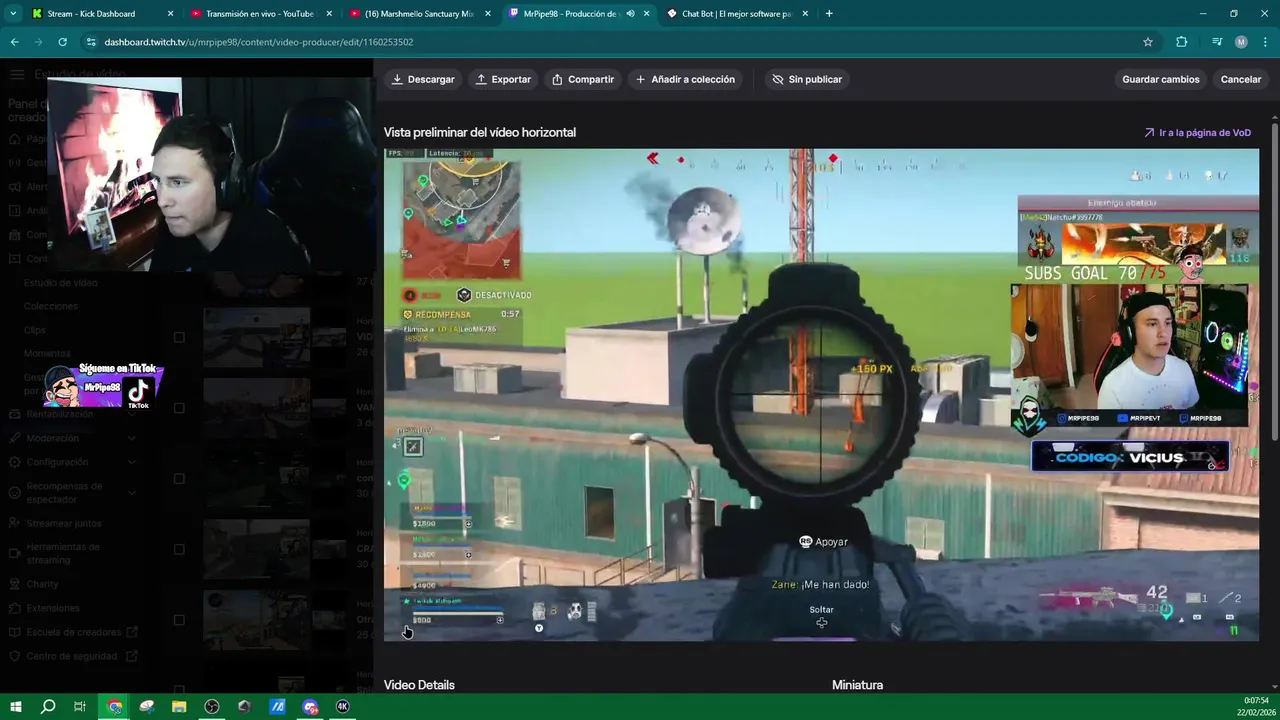The width and height of the screenshot is (1280, 720).
Task: Close the Chat Bot tab
Action: point(805,14)
